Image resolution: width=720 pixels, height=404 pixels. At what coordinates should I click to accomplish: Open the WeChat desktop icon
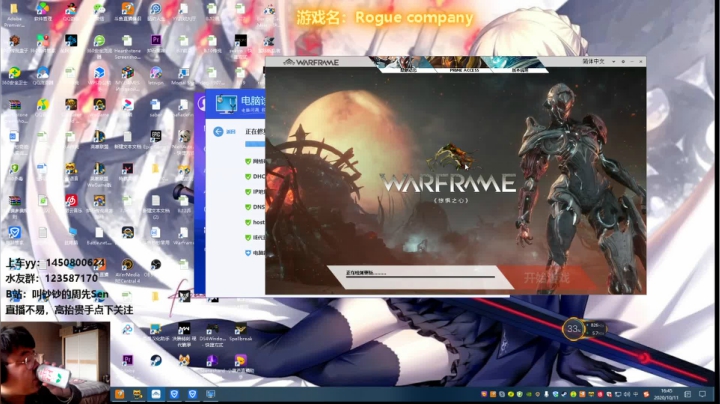[99, 11]
